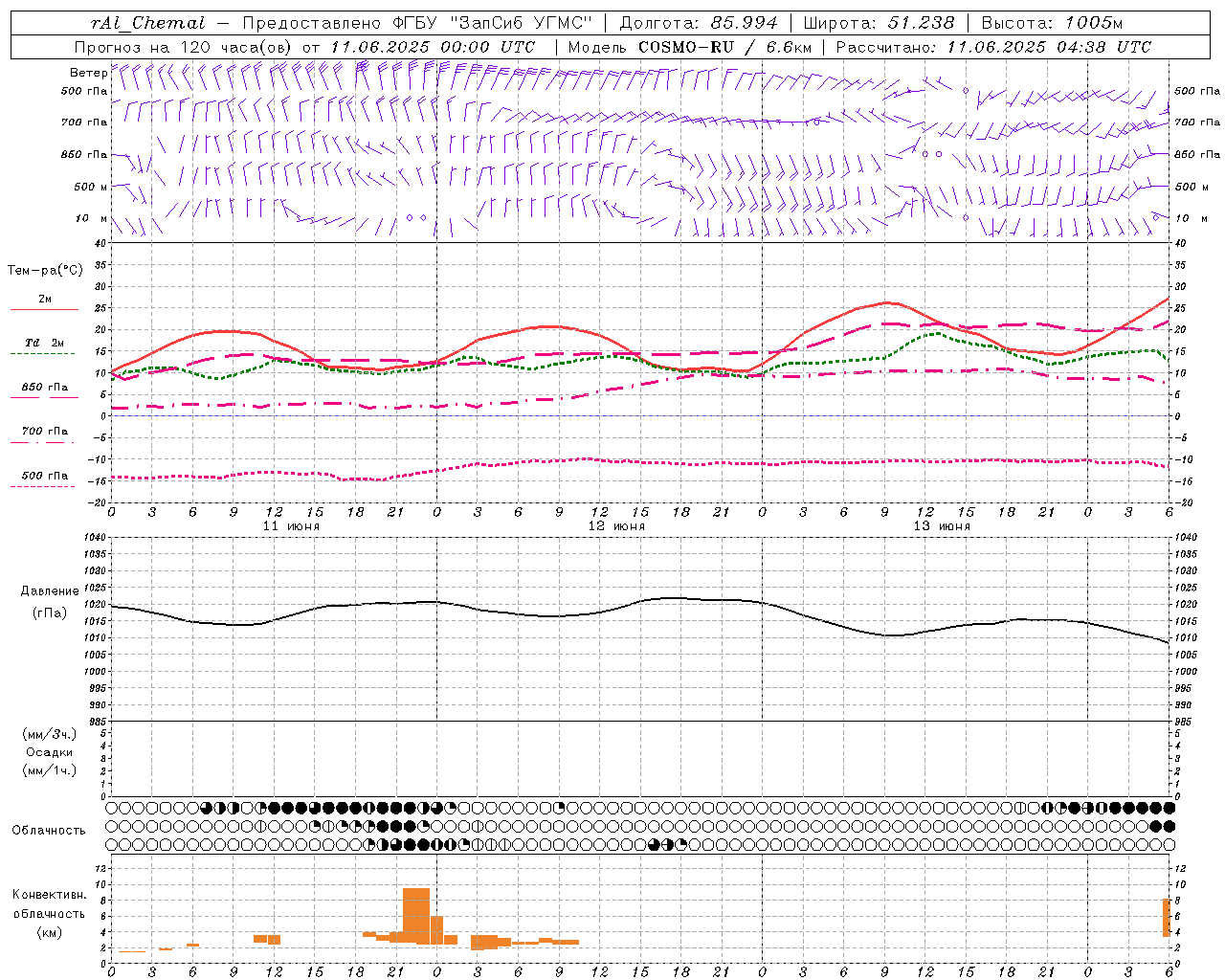Select the provider text ФГБУ "ЗапСиб УГМС"
The width and height of the screenshot is (1225, 980).
[x=492, y=23]
